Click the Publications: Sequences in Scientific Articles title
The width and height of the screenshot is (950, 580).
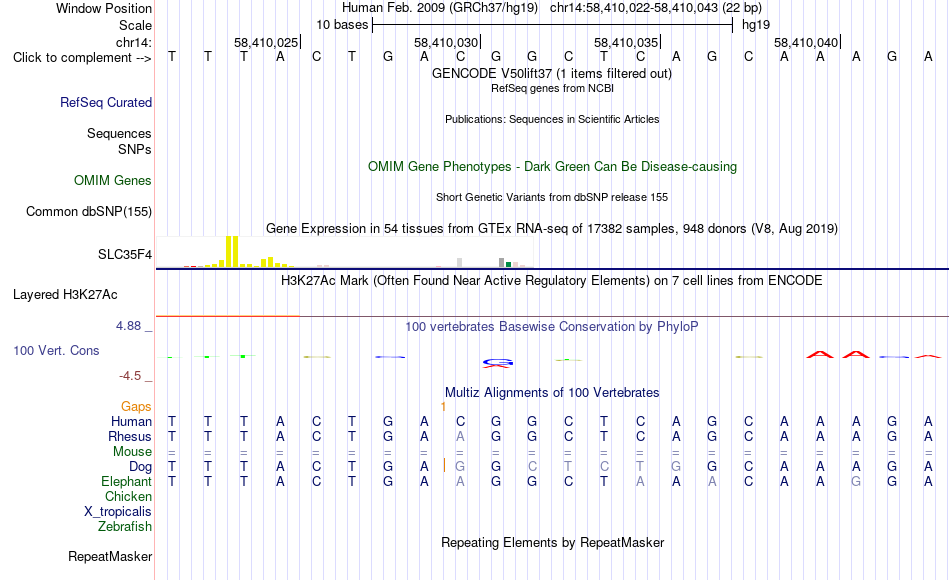[x=552, y=119]
